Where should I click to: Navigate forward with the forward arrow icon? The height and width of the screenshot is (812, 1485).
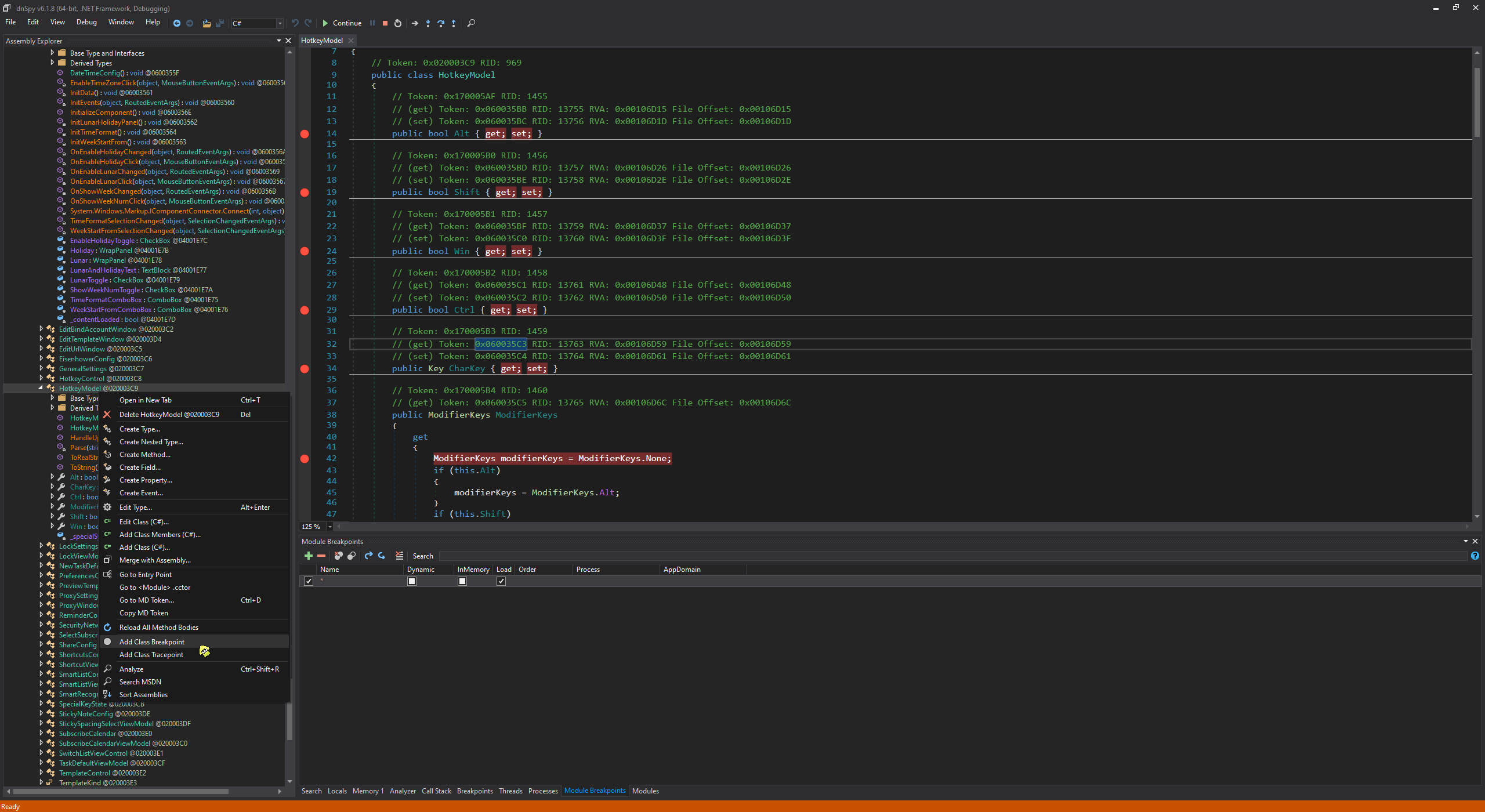click(x=190, y=23)
